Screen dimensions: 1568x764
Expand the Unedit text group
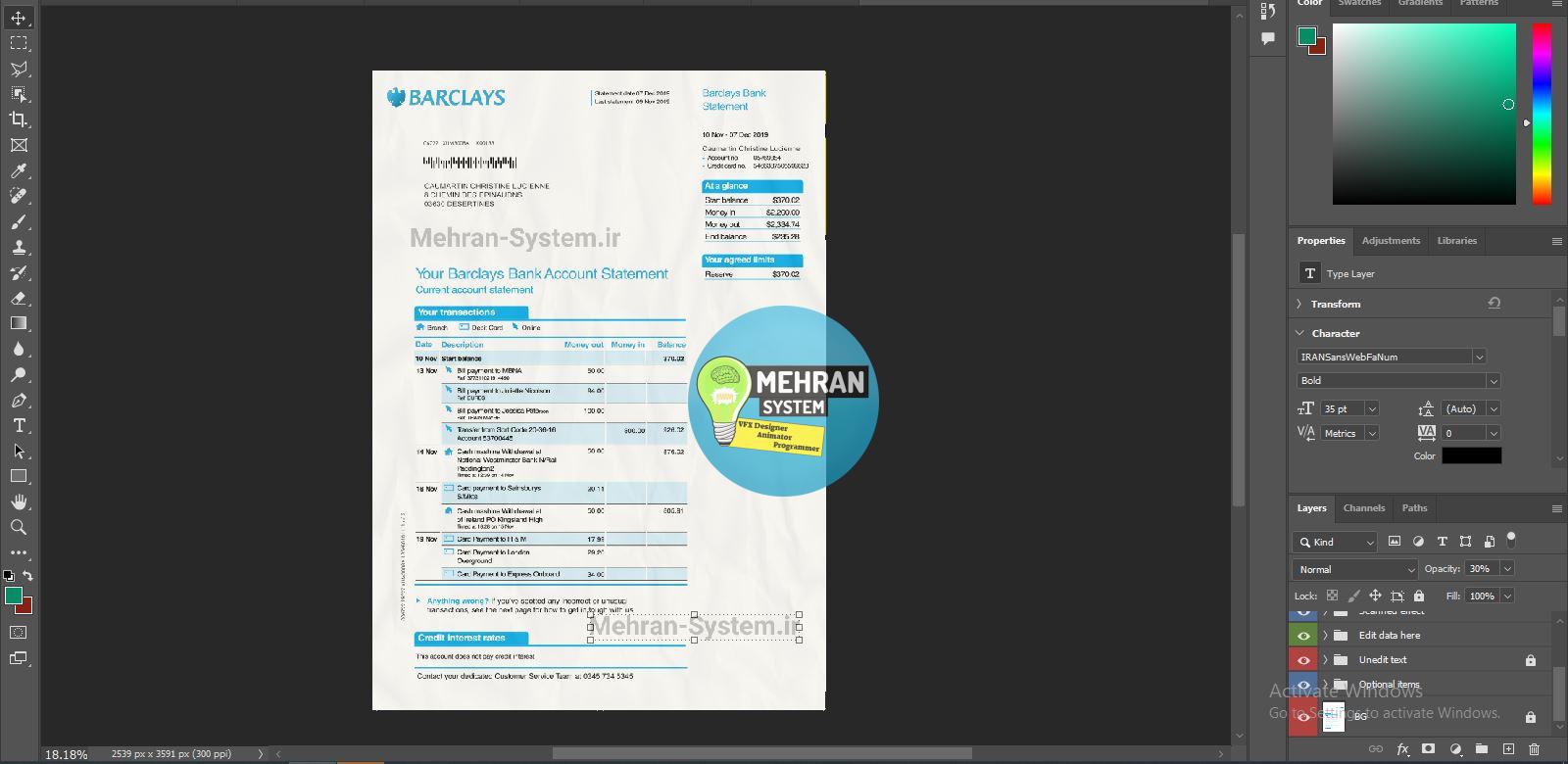tap(1325, 660)
